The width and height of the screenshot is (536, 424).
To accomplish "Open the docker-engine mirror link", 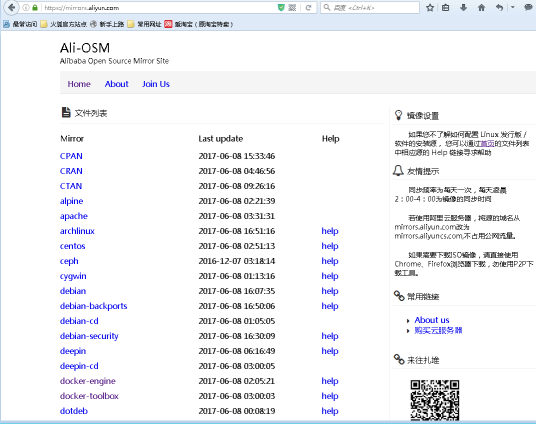I will (x=88, y=381).
